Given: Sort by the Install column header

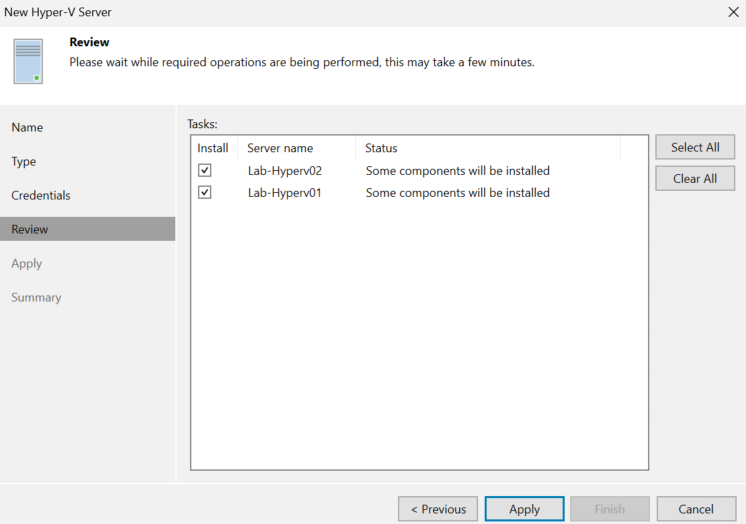Looking at the screenshot, I should point(214,148).
